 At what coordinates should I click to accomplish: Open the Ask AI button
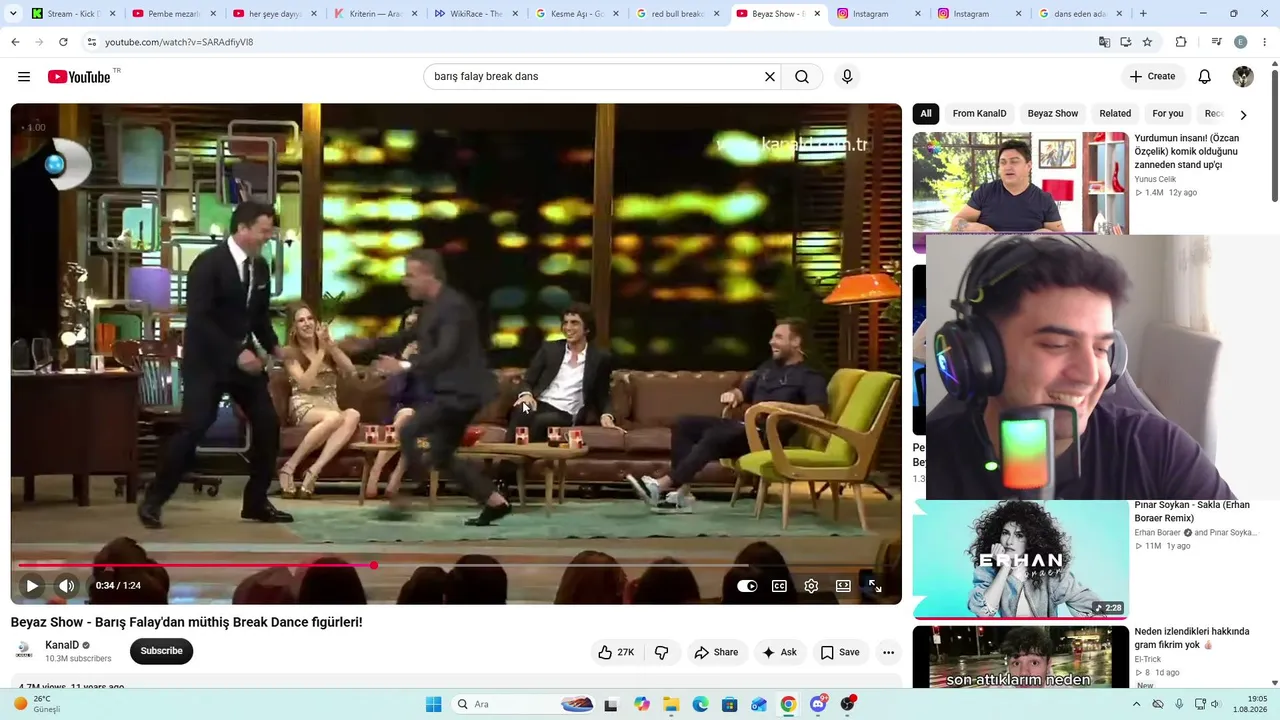[x=780, y=652]
